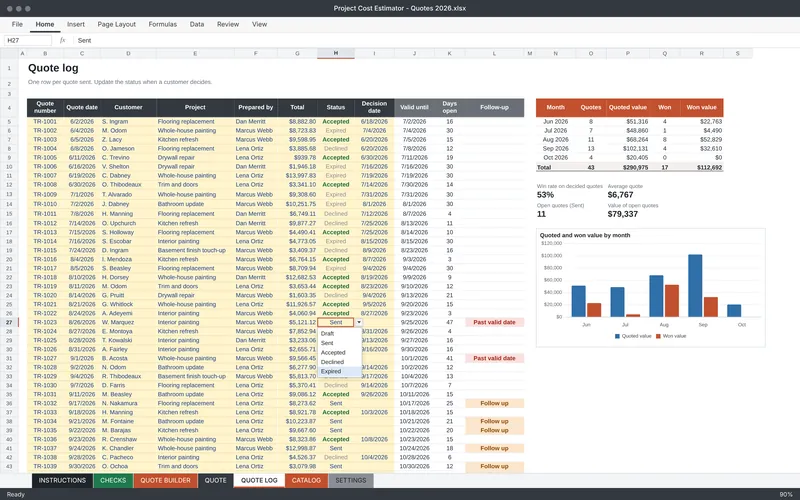The image size is (800, 500).
Task: Select the total cell $13,997.83
Action: (297, 176)
